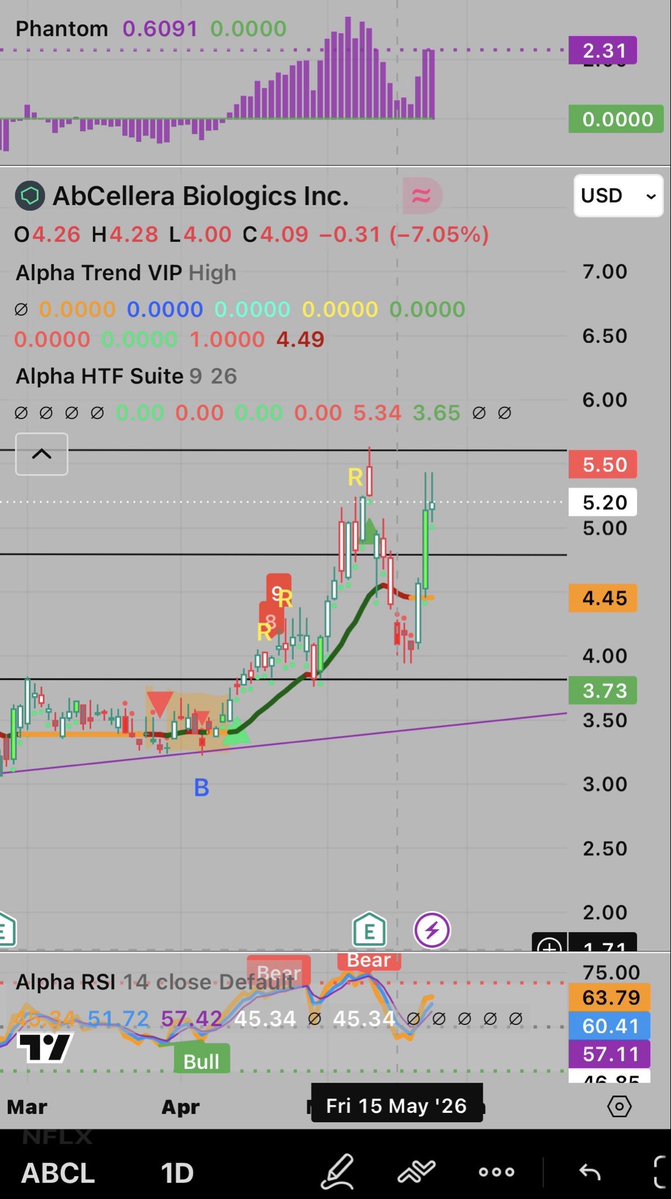Open chart settings hexagon icon

tap(621, 1106)
